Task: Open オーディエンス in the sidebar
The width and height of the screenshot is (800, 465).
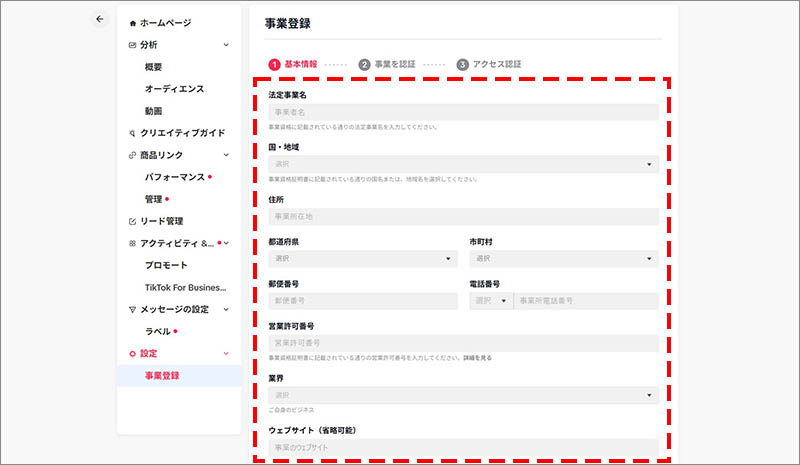Action: click(x=174, y=89)
